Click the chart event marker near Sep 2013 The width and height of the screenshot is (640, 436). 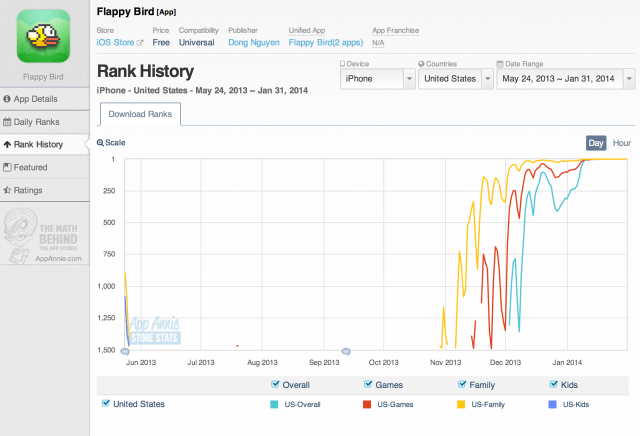[x=346, y=351]
